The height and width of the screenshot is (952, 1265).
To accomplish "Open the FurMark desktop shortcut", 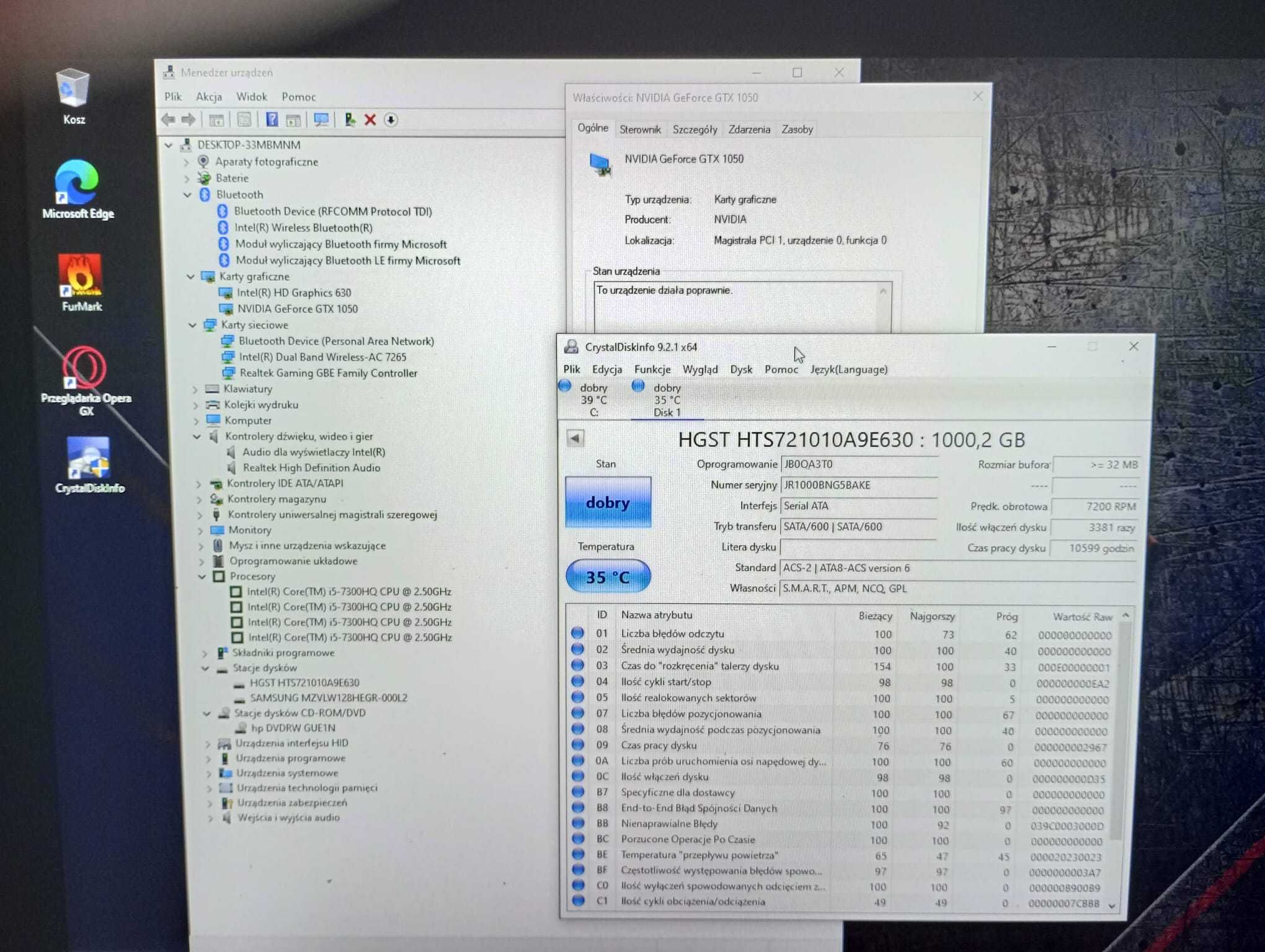I will tap(81, 282).
